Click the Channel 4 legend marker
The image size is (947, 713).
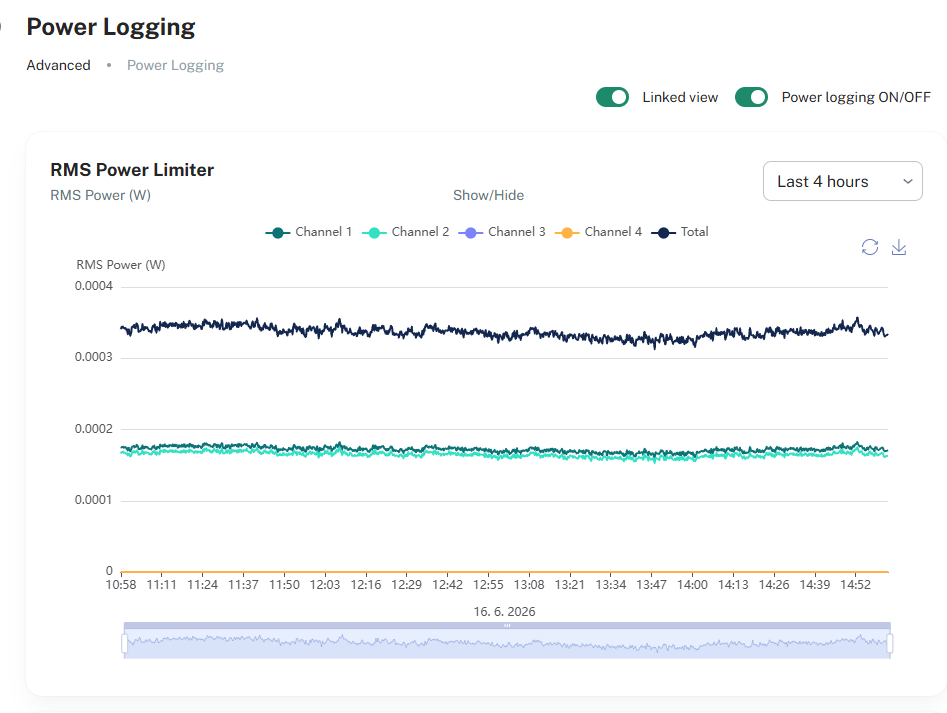tap(567, 233)
